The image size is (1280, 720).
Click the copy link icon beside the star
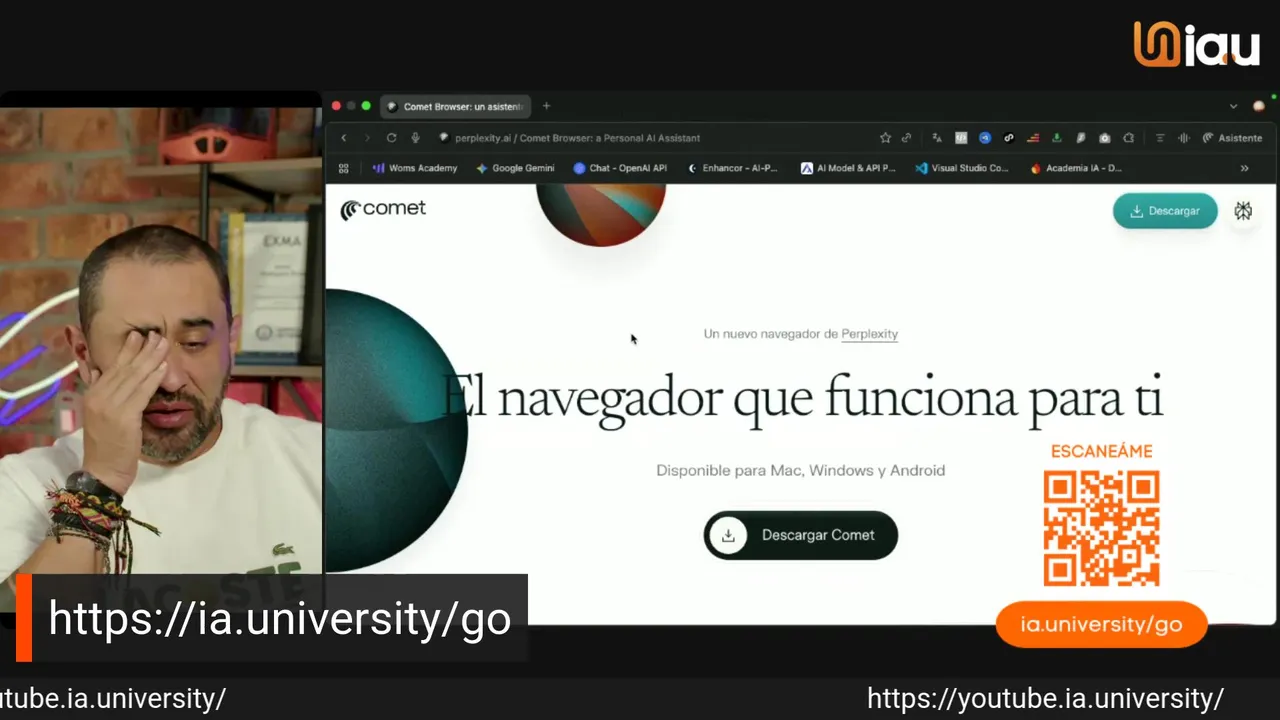[x=907, y=138]
